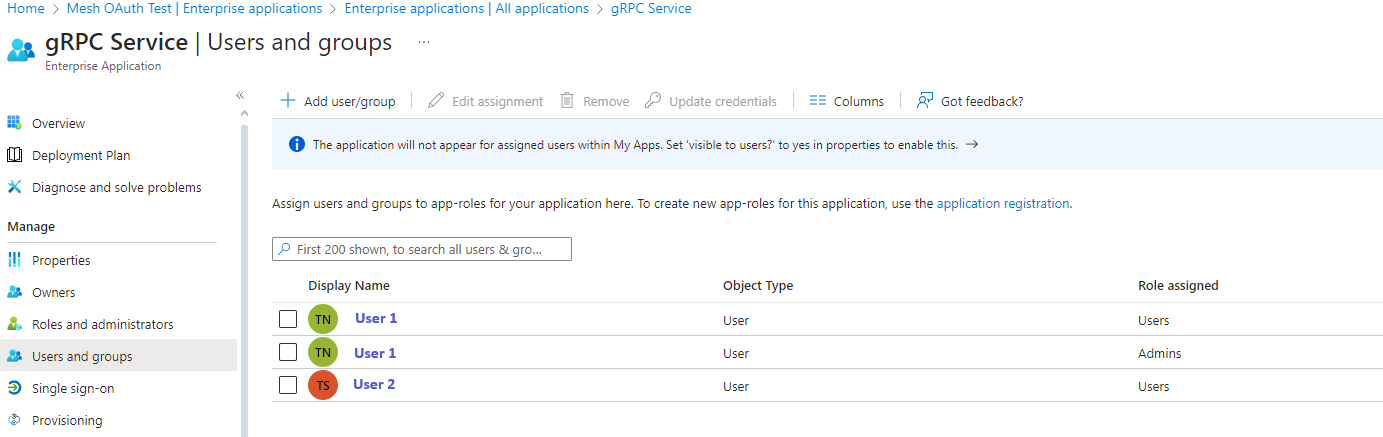Collapse the left navigation with double chevron

(240, 95)
